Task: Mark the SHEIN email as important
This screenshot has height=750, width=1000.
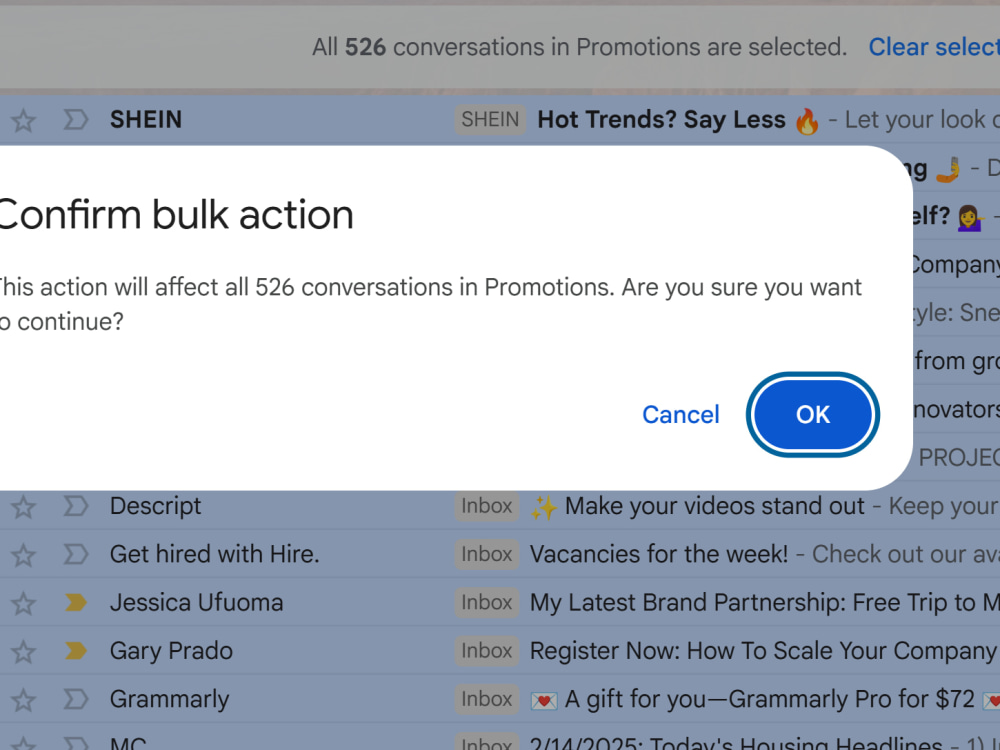Action: (75, 119)
